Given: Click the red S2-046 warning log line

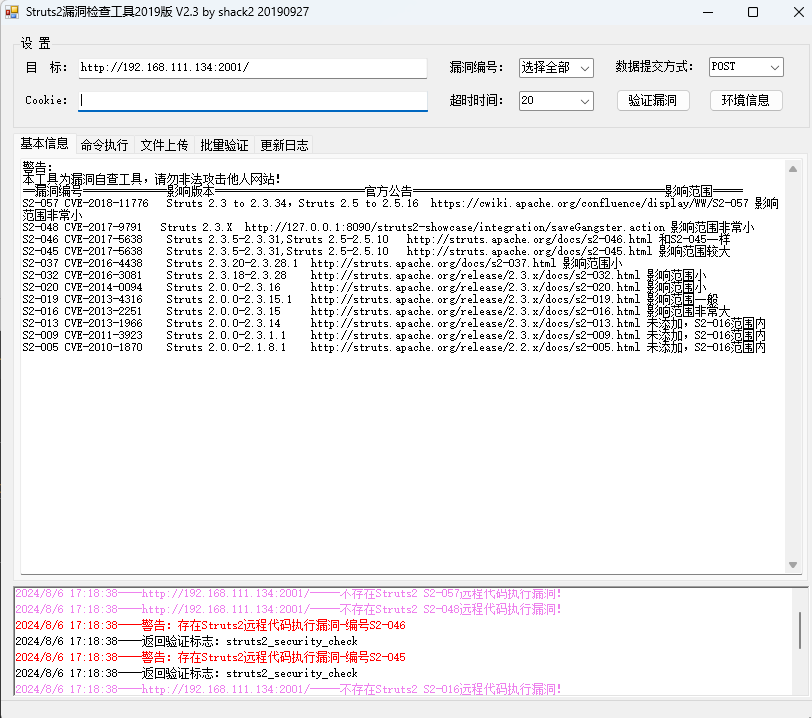Looking at the screenshot, I should (x=210, y=625).
